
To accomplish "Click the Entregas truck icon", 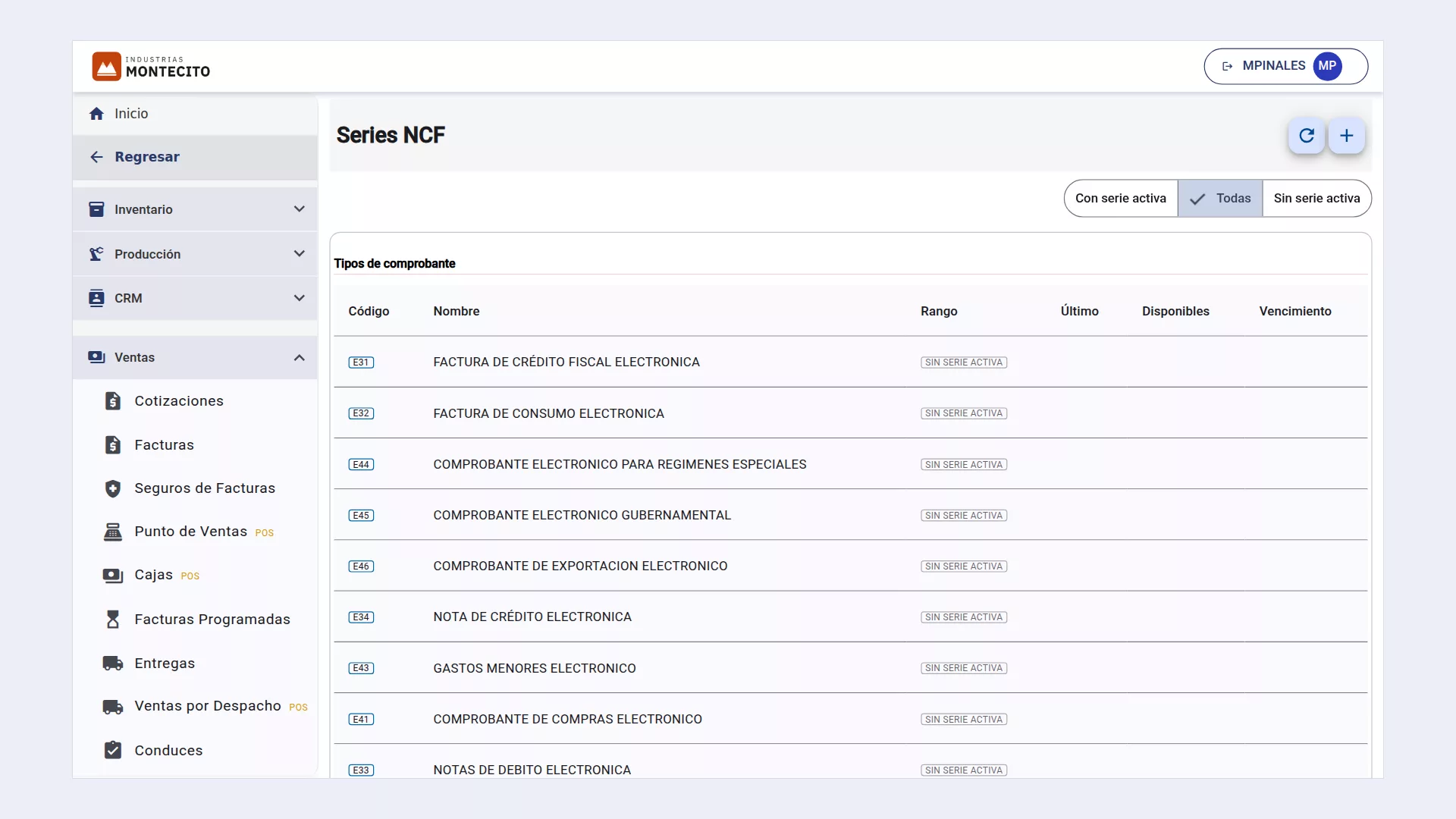I will click(113, 664).
